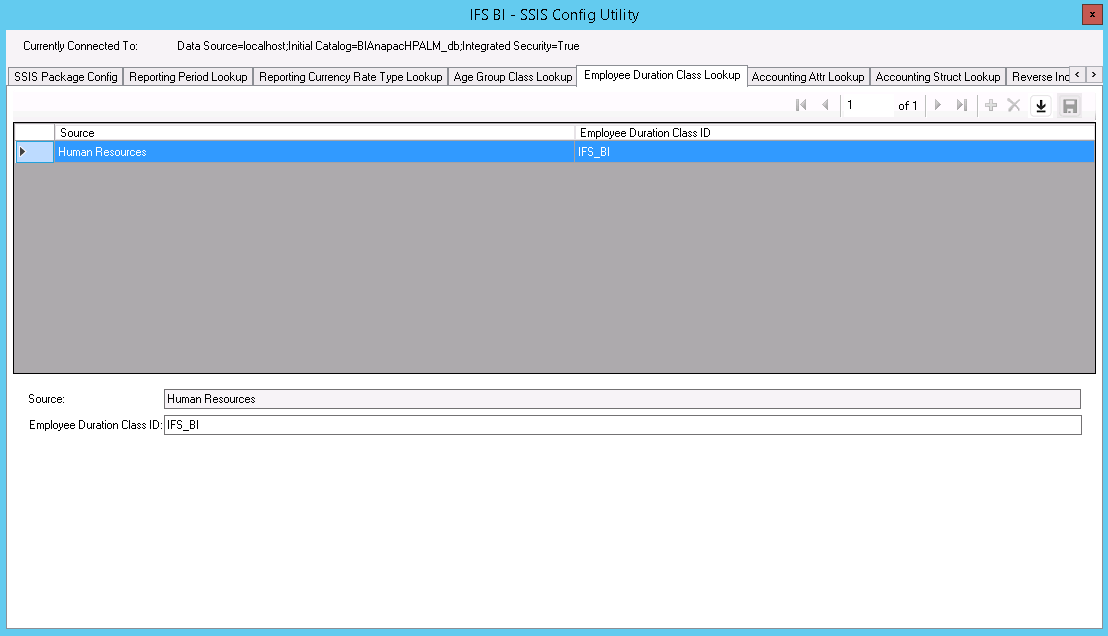This screenshot has width=1108, height=636.
Task: Save changes with the floppy disk icon
Action: click(1069, 106)
